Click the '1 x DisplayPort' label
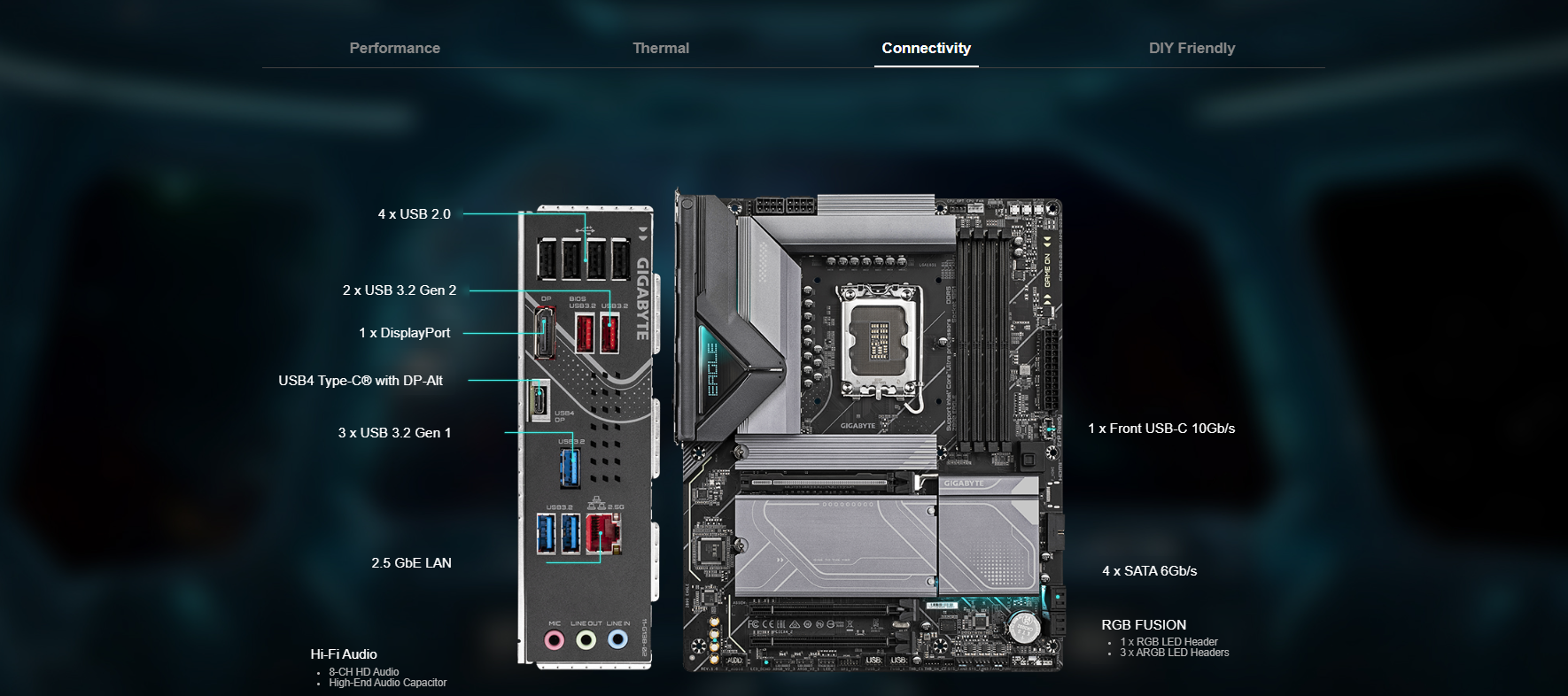This screenshot has width=1568, height=696. [404, 332]
